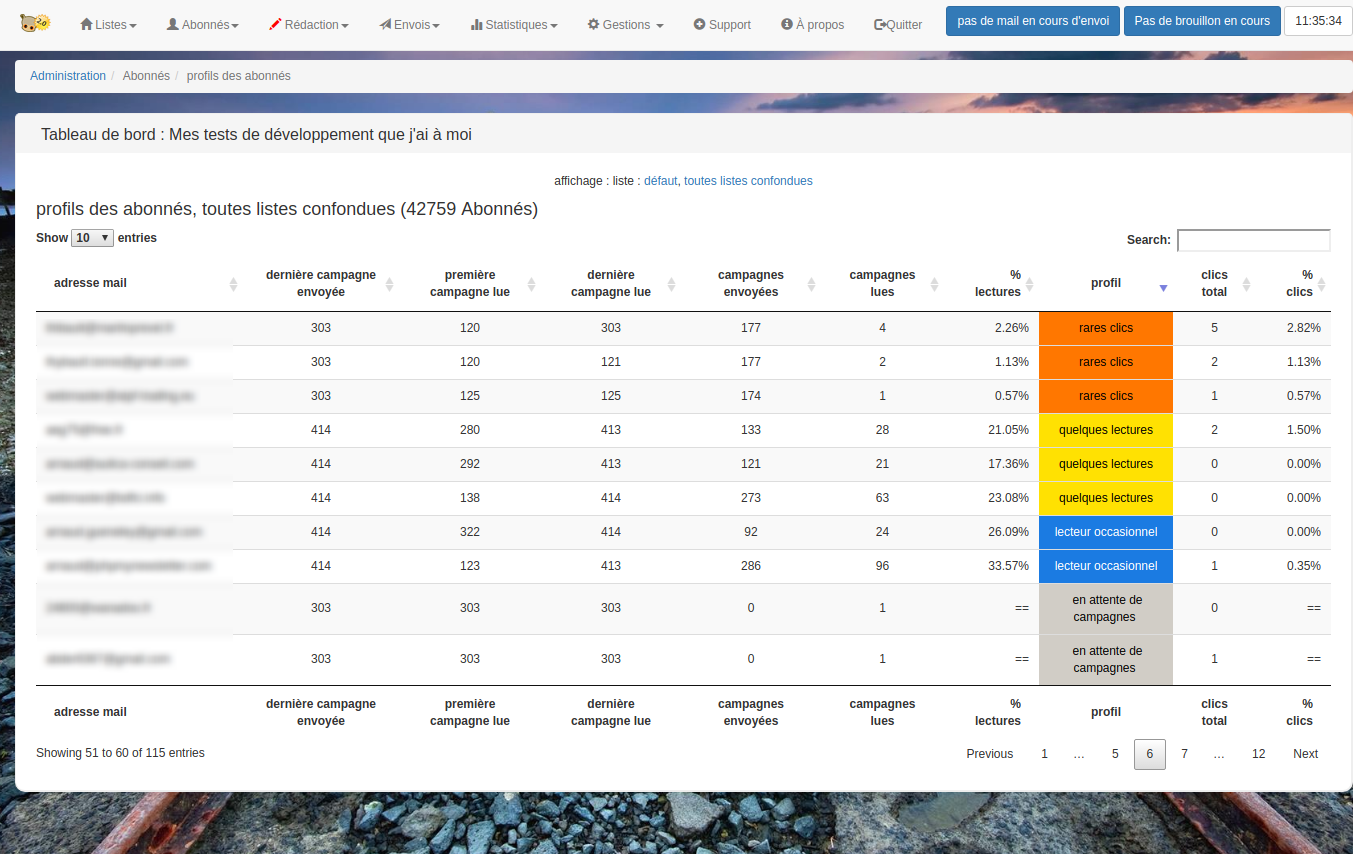
Task: Click the 'toutes listes confondues' link
Action: (x=748, y=181)
